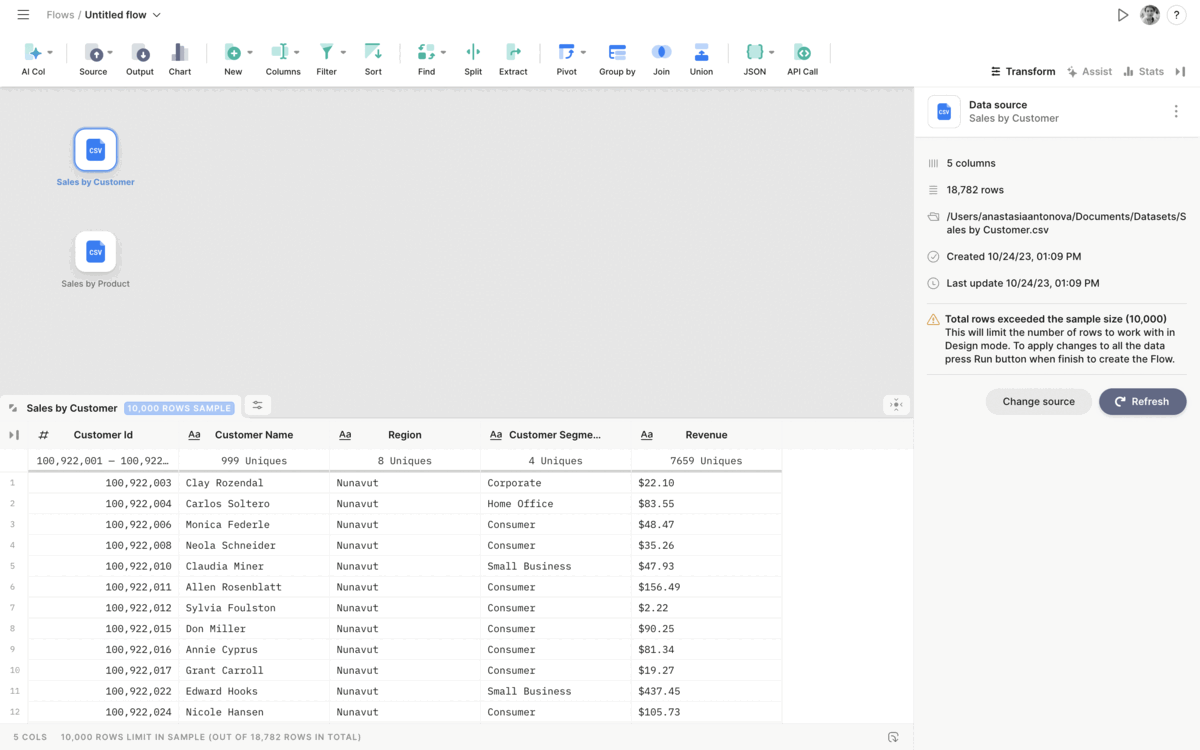Image resolution: width=1200 pixels, height=750 pixels.
Task: Open the Filter tool dropdown arrow
Action: point(343,52)
